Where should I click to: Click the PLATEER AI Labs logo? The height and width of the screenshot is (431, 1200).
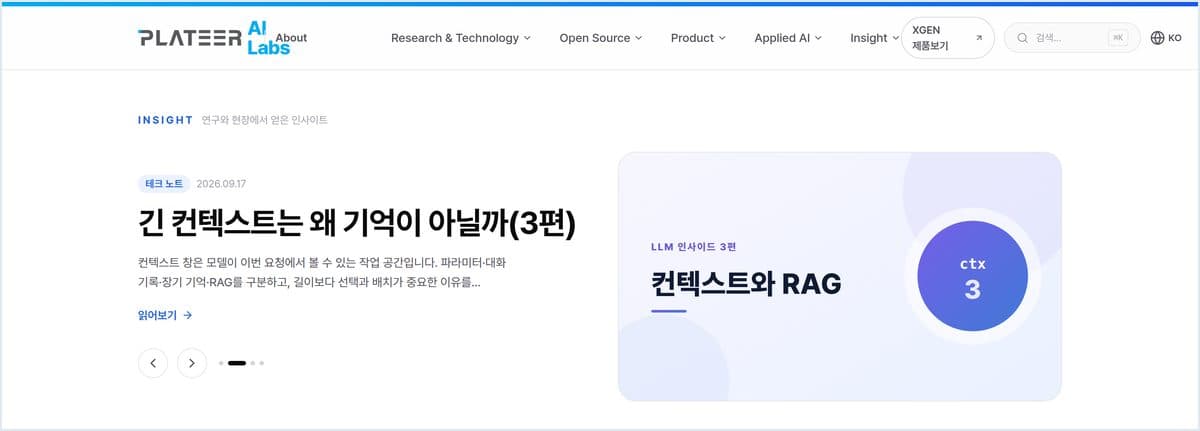click(x=214, y=38)
